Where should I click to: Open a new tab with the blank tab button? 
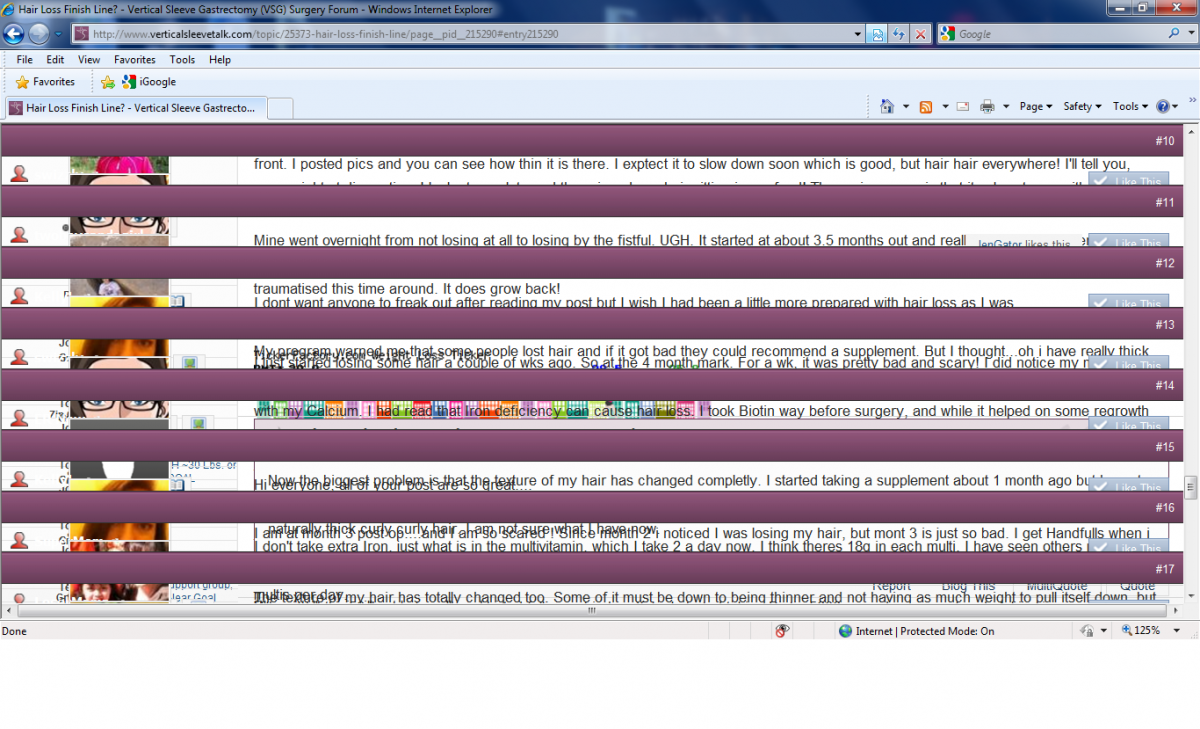tap(280, 107)
